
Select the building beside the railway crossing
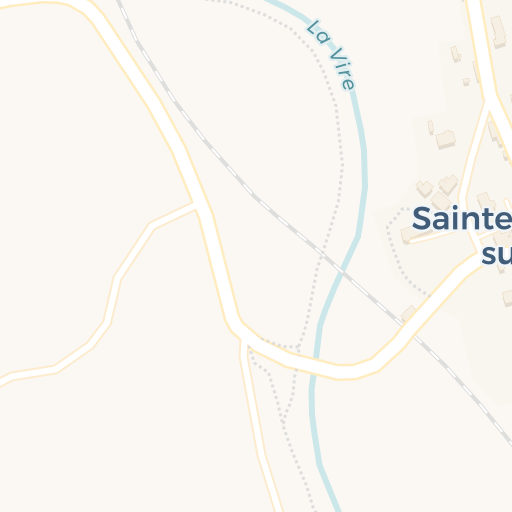(x=409, y=314)
